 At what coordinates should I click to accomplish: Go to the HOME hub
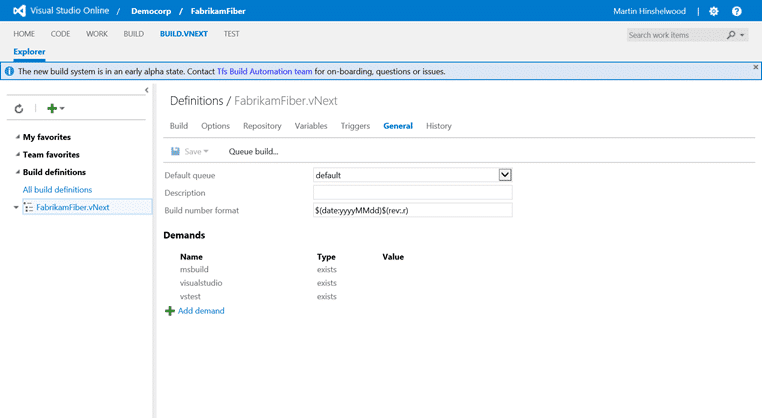24,34
